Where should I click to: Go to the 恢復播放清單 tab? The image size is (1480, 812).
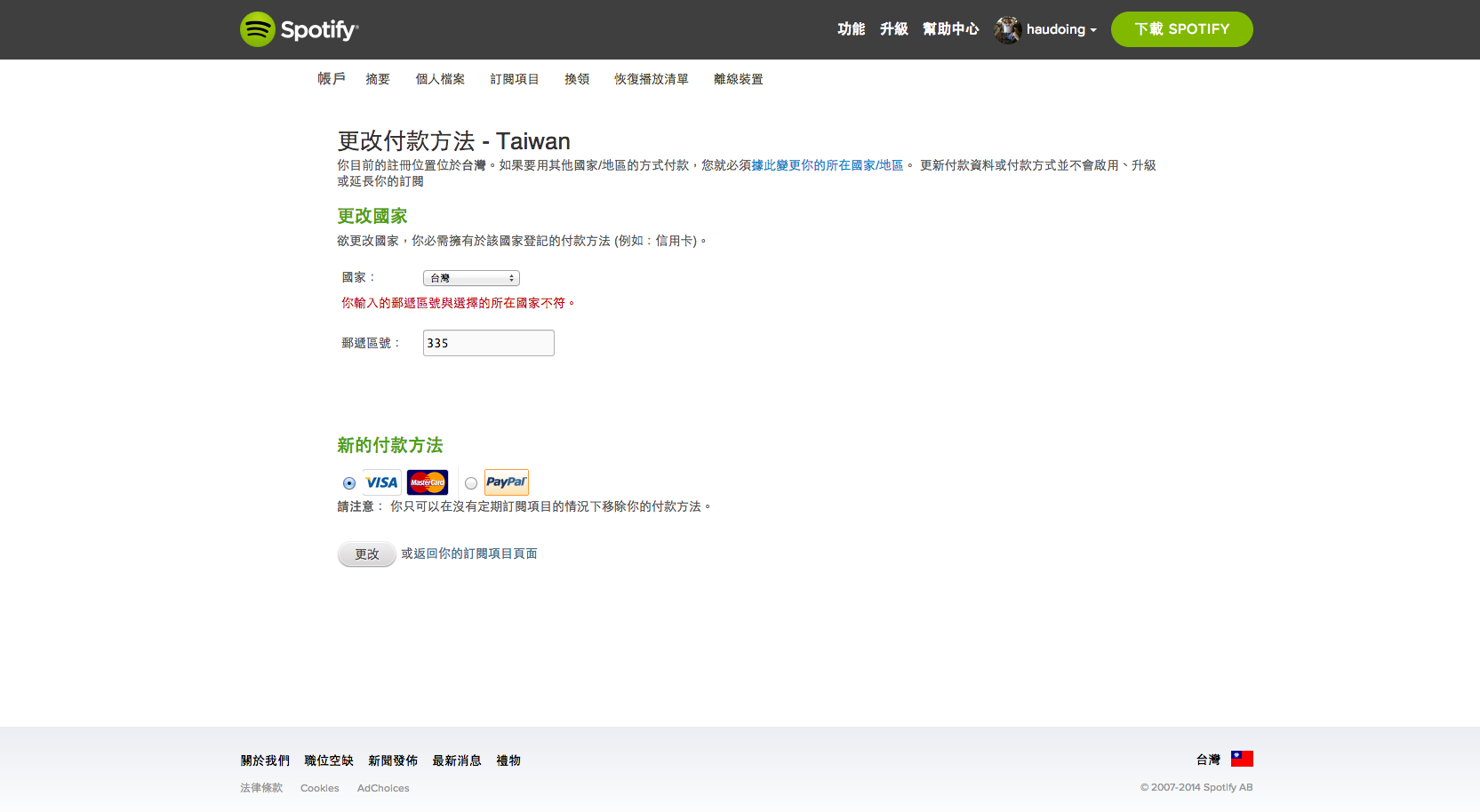[652, 79]
